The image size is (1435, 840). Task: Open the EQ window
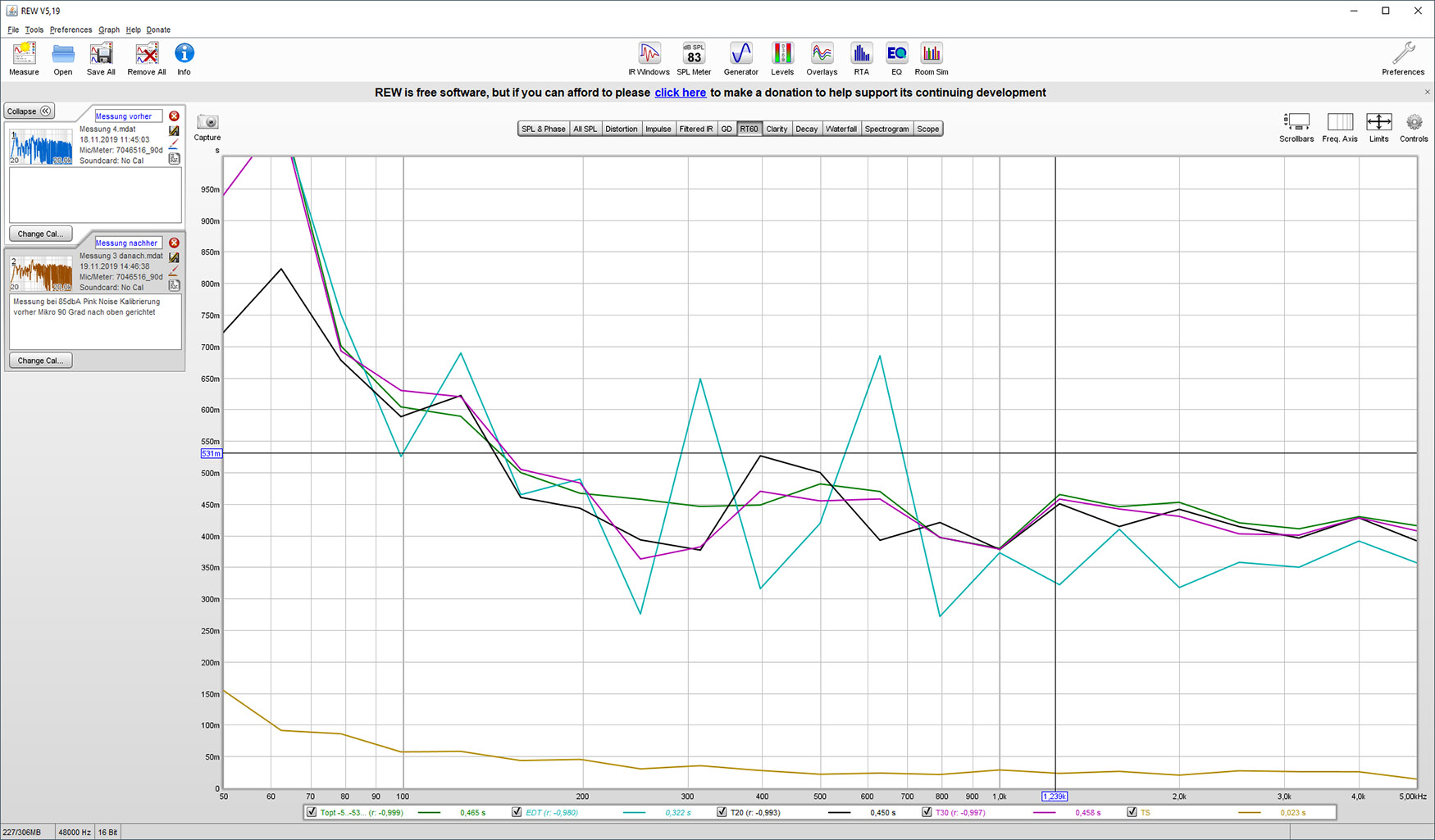point(896,53)
